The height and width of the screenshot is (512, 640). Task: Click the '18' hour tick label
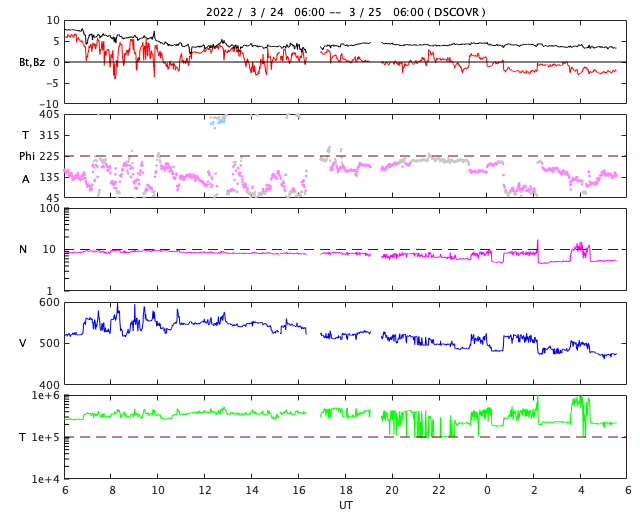pyautogui.click(x=345, y=490)
